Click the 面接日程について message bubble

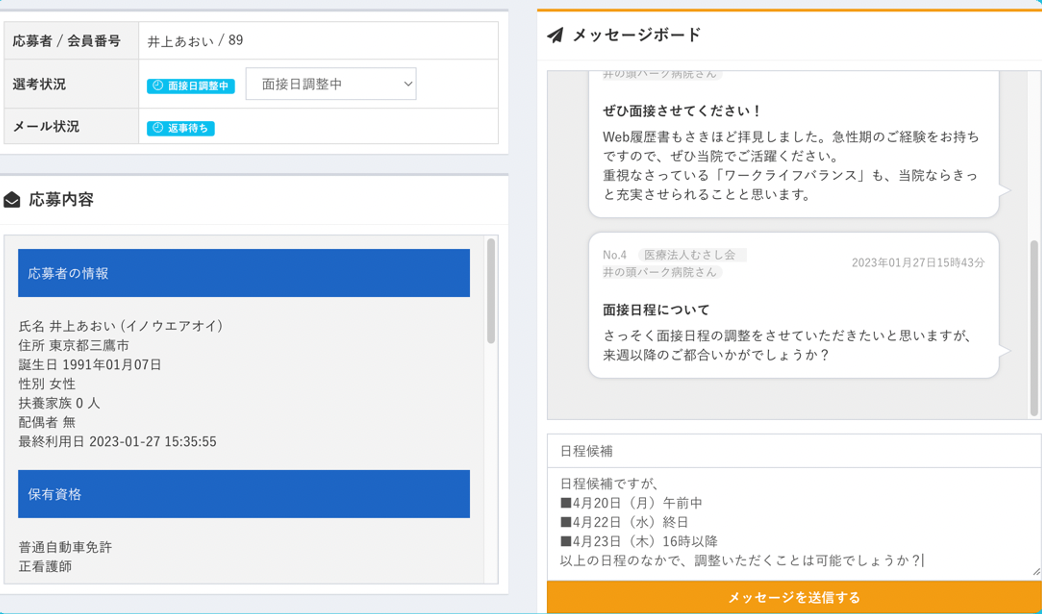[x=793, y=320]
